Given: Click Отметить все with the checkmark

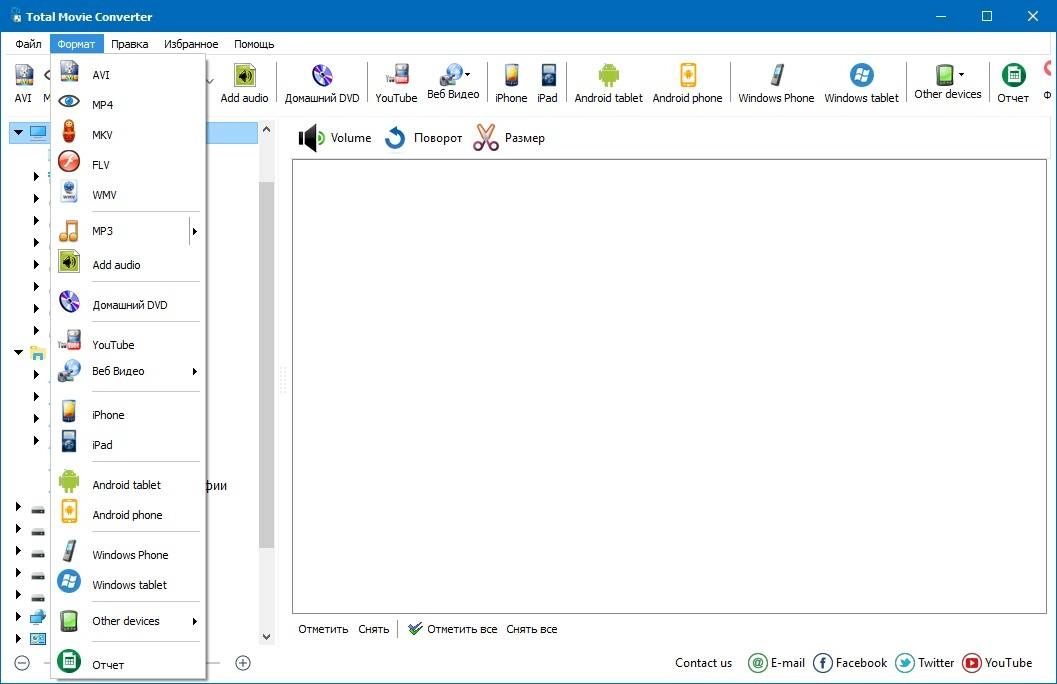Looking at the screenshot, I should 452,629.
